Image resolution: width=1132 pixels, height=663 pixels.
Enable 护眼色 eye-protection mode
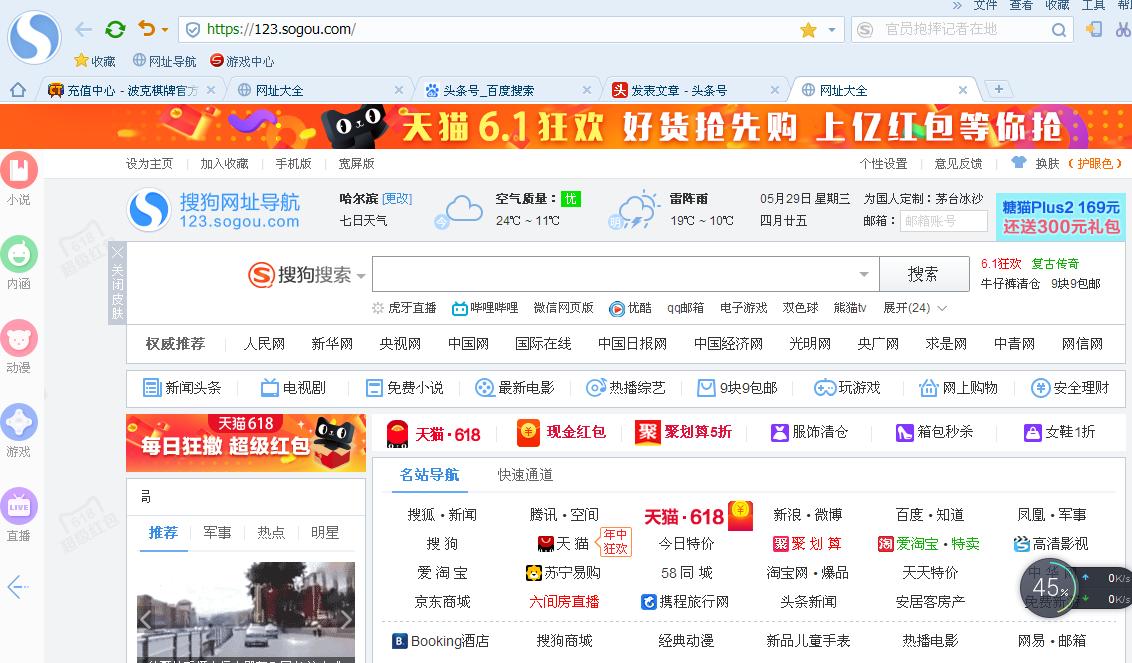click(1097, 163)
